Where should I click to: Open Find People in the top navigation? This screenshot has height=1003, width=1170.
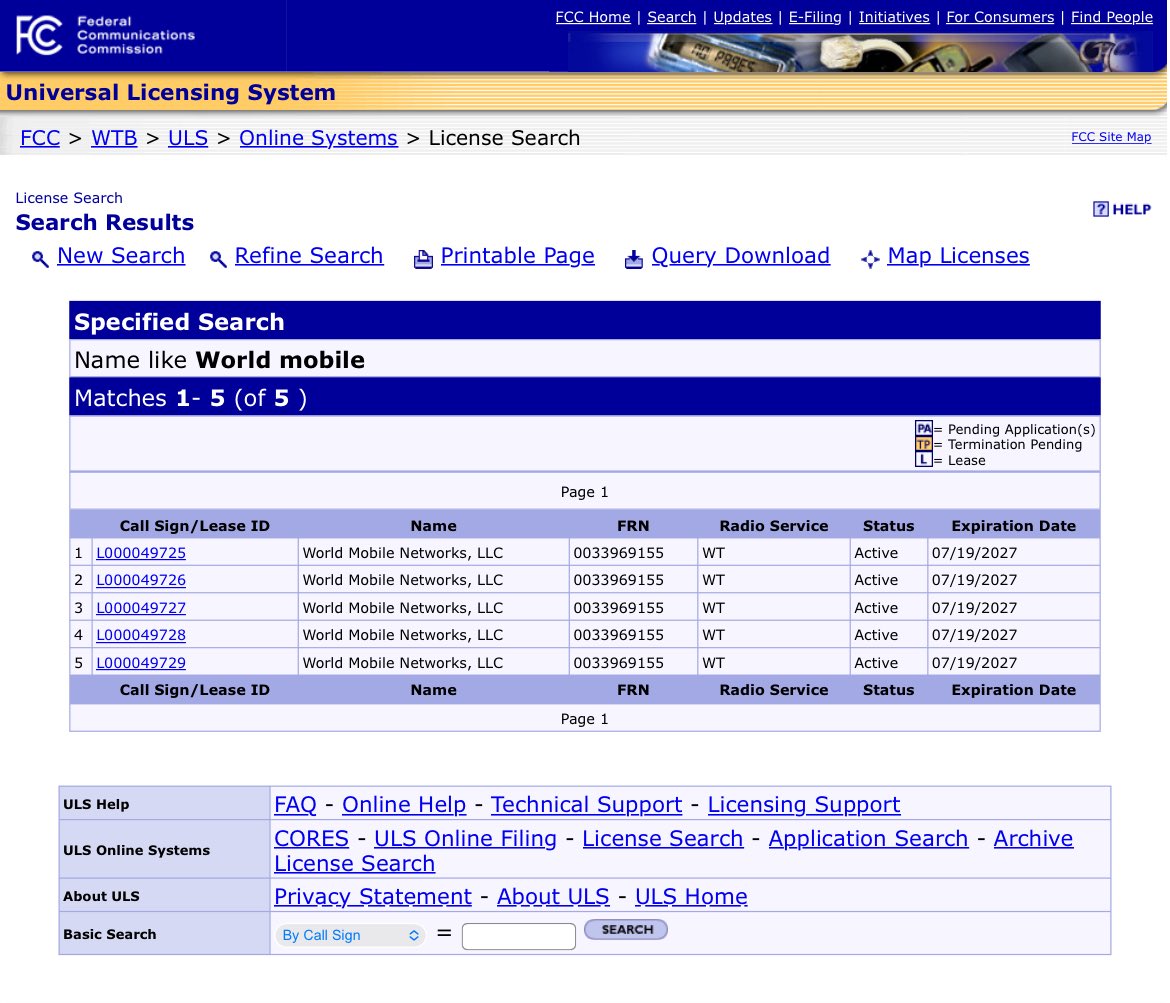click(1112, 17)
